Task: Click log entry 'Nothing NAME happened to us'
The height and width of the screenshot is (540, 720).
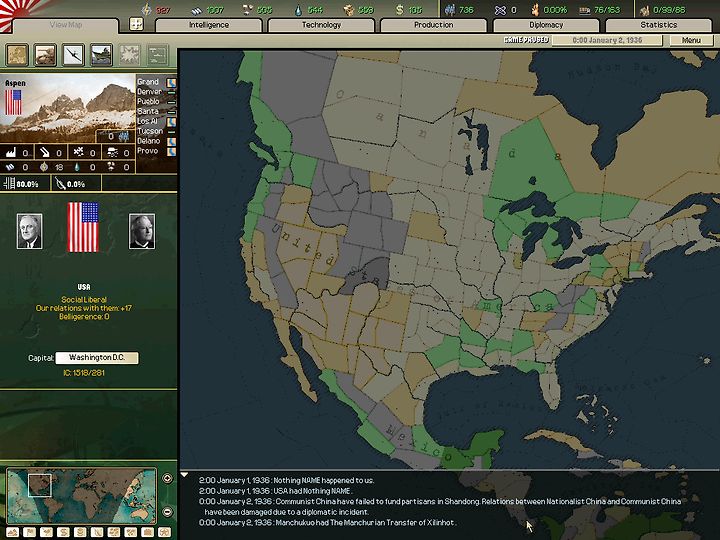Action: (287, 480)
